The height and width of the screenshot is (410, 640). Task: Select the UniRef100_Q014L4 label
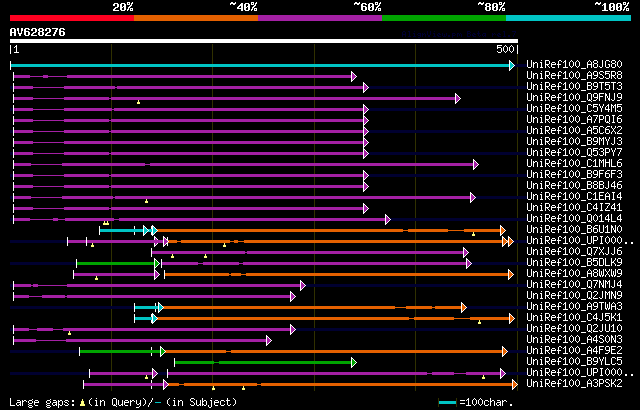[x=574, y=219]
